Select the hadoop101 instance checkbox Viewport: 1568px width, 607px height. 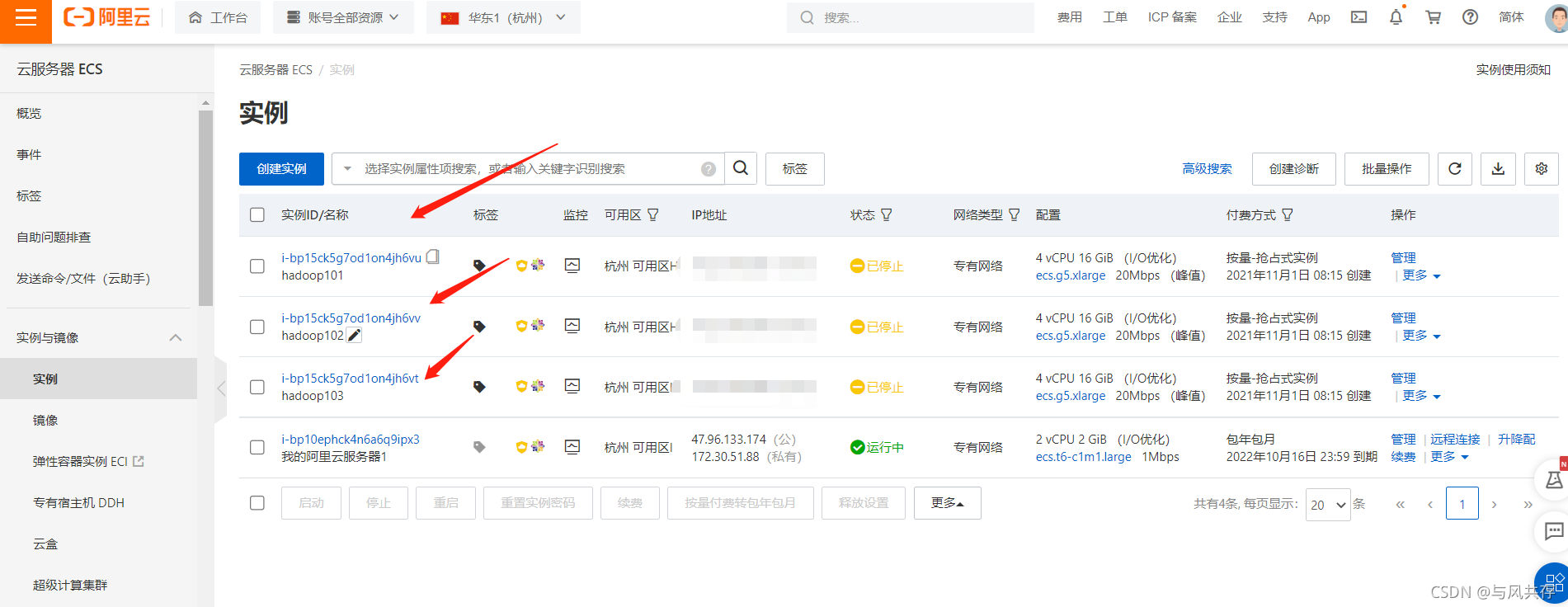[257, 266]
